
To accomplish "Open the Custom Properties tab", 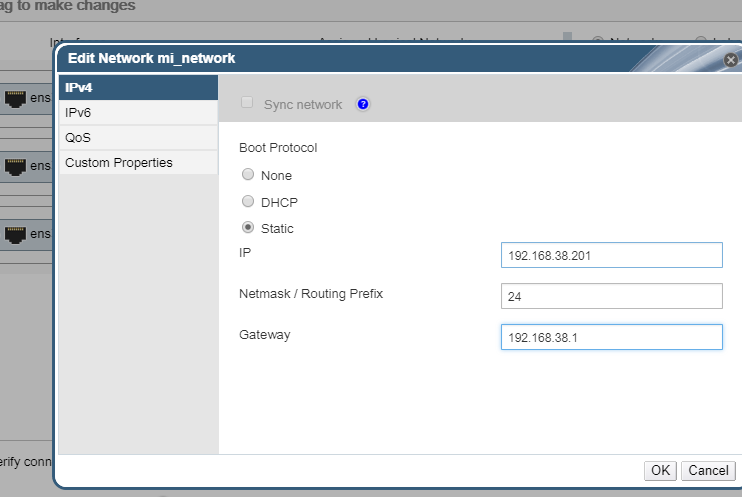I will coord(139,162).
